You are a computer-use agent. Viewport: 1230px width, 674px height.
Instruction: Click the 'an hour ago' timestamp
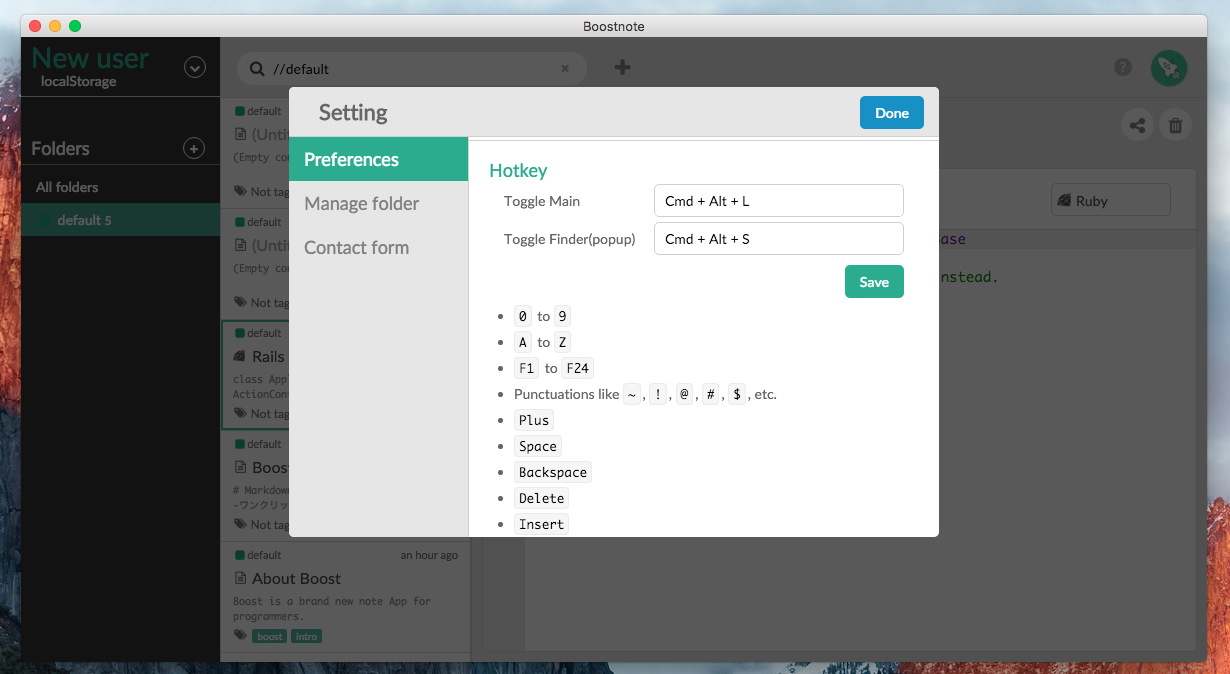coord(429,555)
